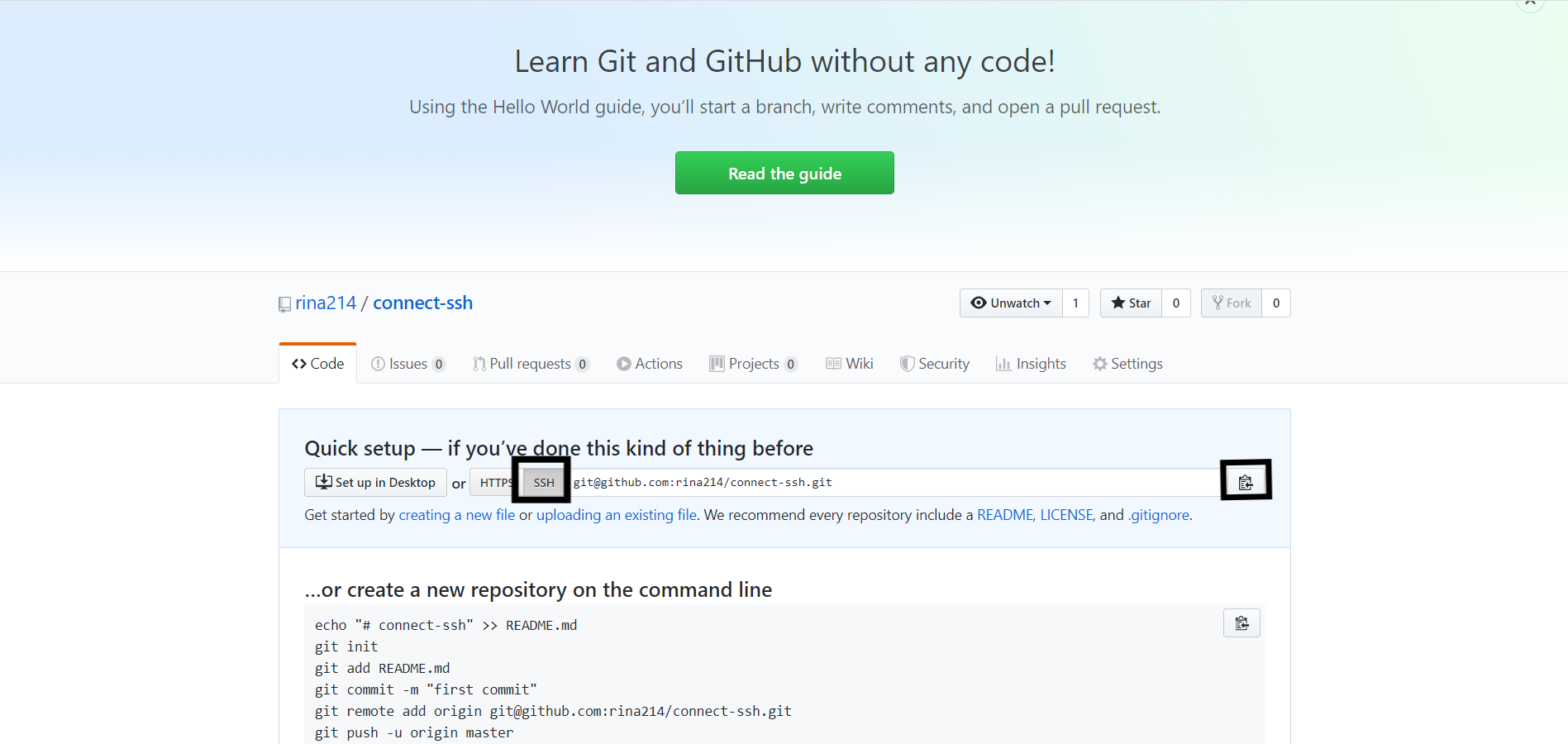
Task: Open the Wiki tab
Action: pyautogui.click(x=849, y=364)
